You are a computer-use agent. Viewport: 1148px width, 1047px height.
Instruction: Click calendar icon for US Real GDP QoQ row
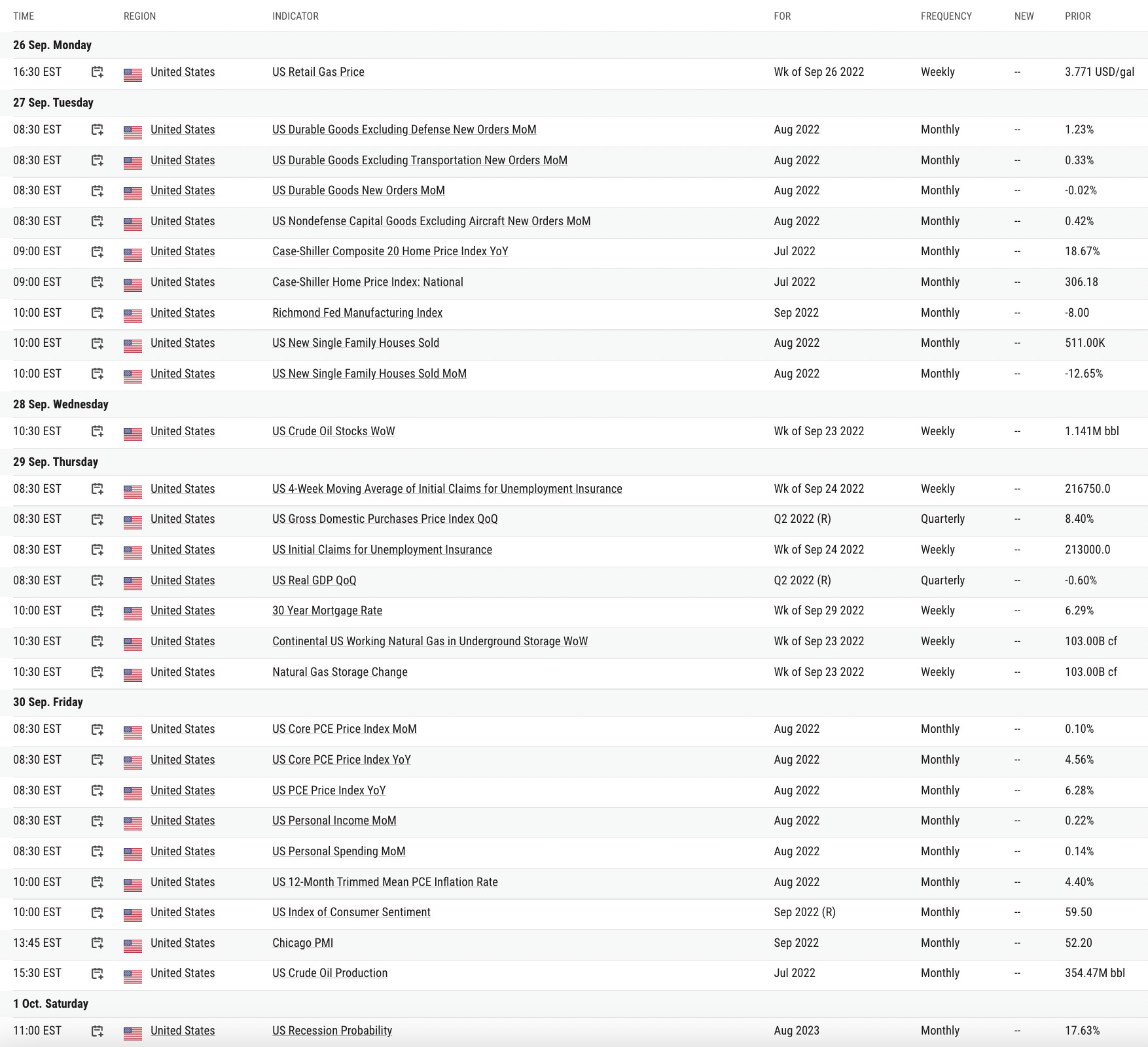98,580
